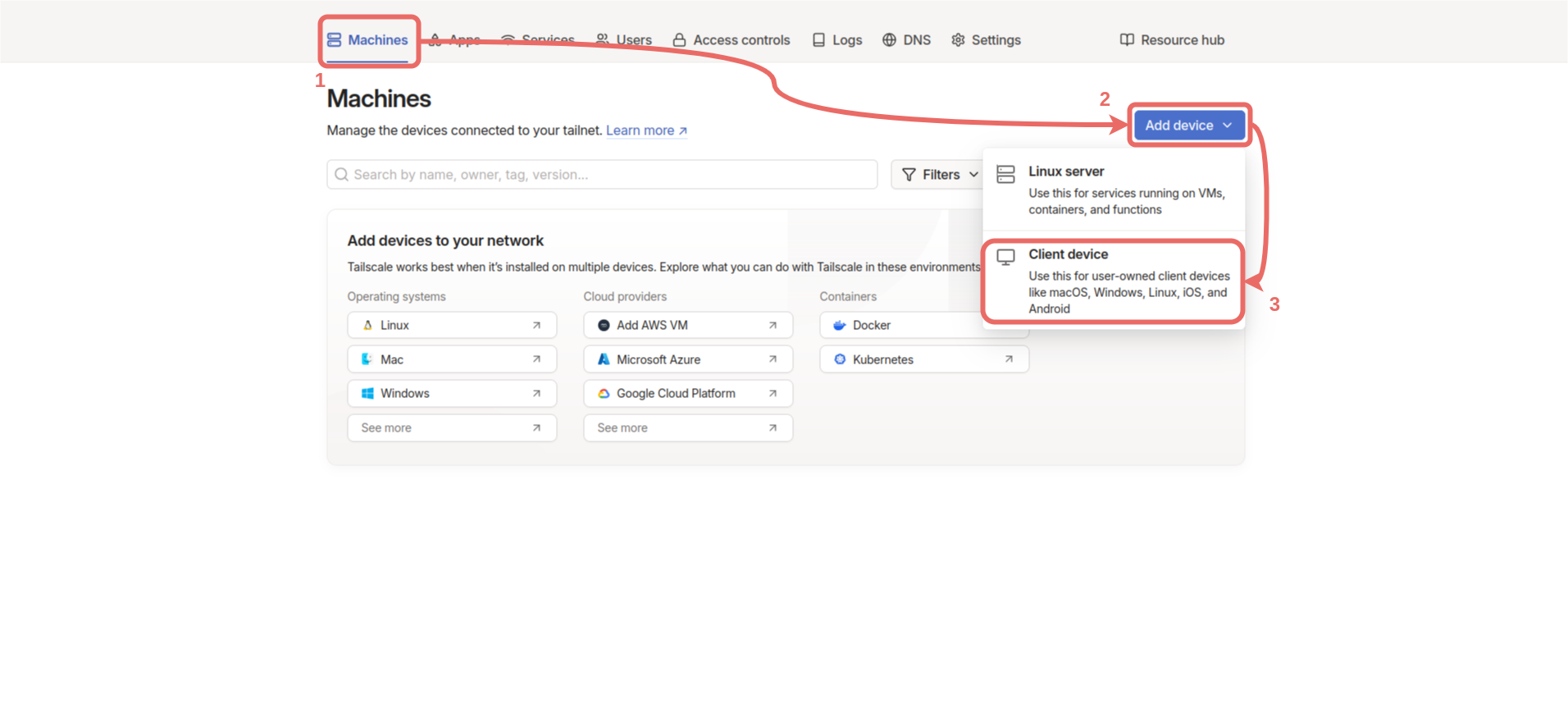
Task: Follow the Learn more link
Action: point(646,130)
